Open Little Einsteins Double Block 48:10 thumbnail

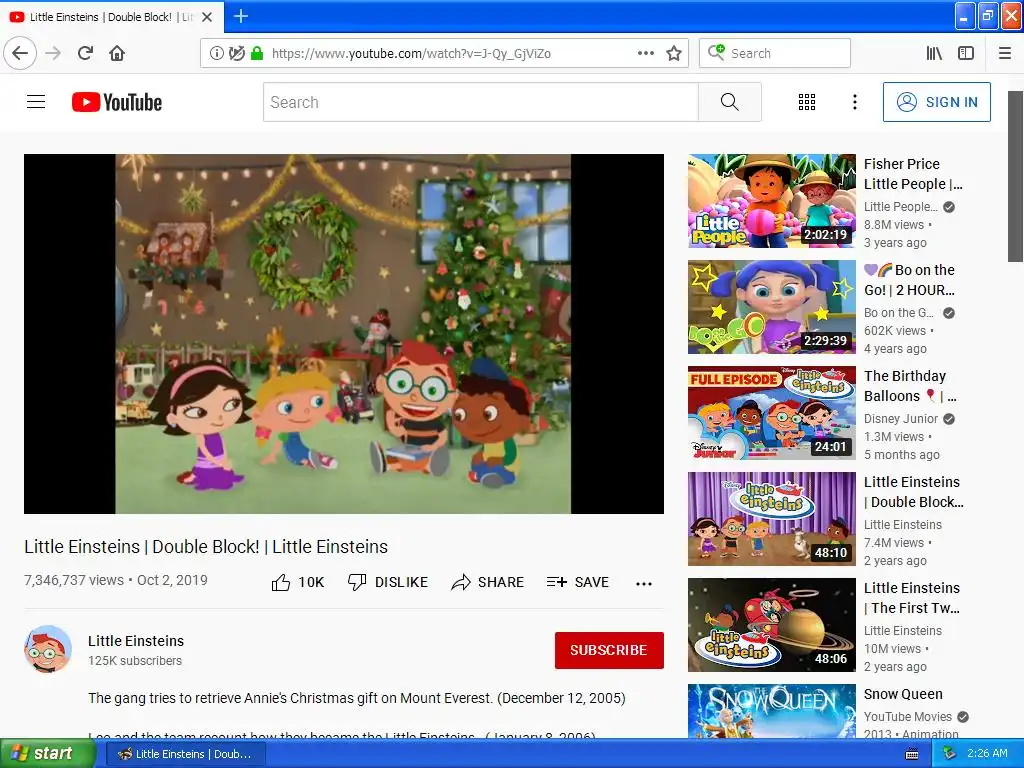[x=771, y=519]
